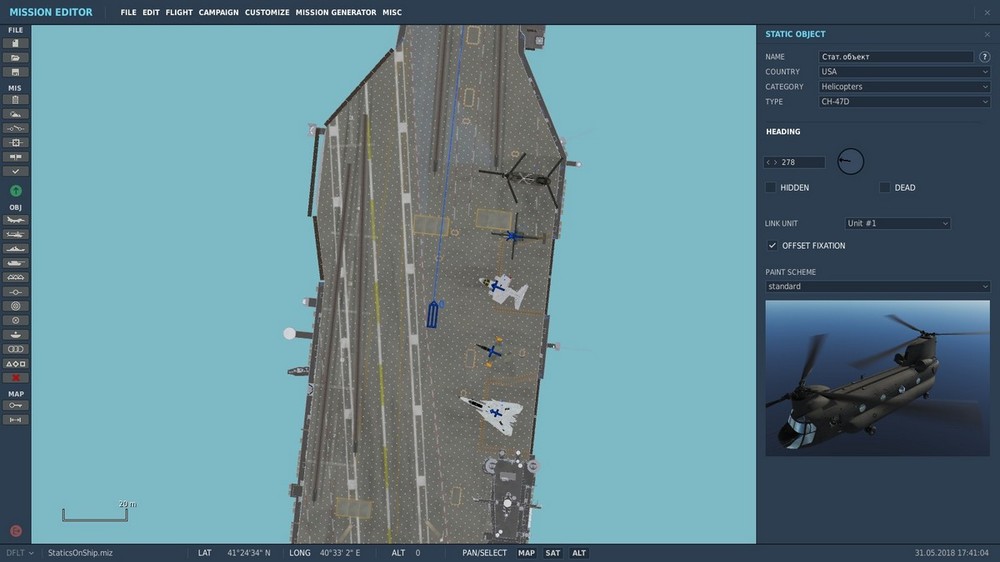This screenshot has width=1000, height=562.
Task: Open the COUNTRY dropdown showing USA
Action: pos(904,72)
